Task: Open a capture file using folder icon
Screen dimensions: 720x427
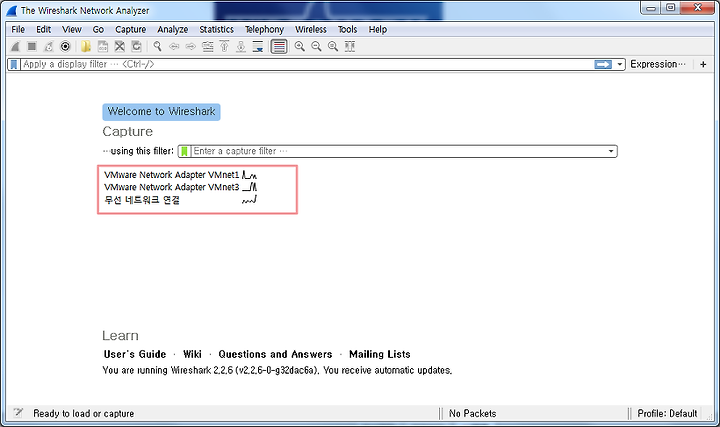Action: tap(86, 46)
